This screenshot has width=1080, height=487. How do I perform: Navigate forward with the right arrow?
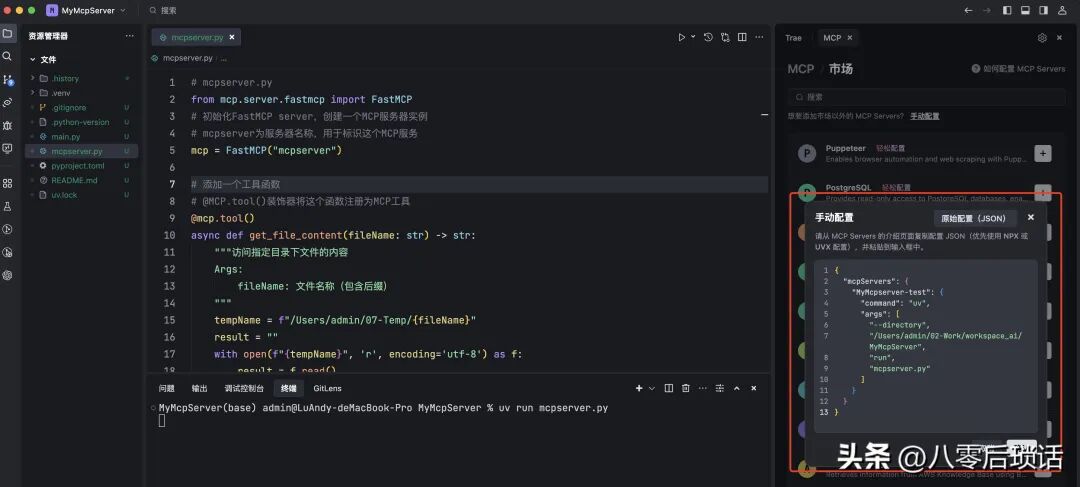click(x=987, y=10)
